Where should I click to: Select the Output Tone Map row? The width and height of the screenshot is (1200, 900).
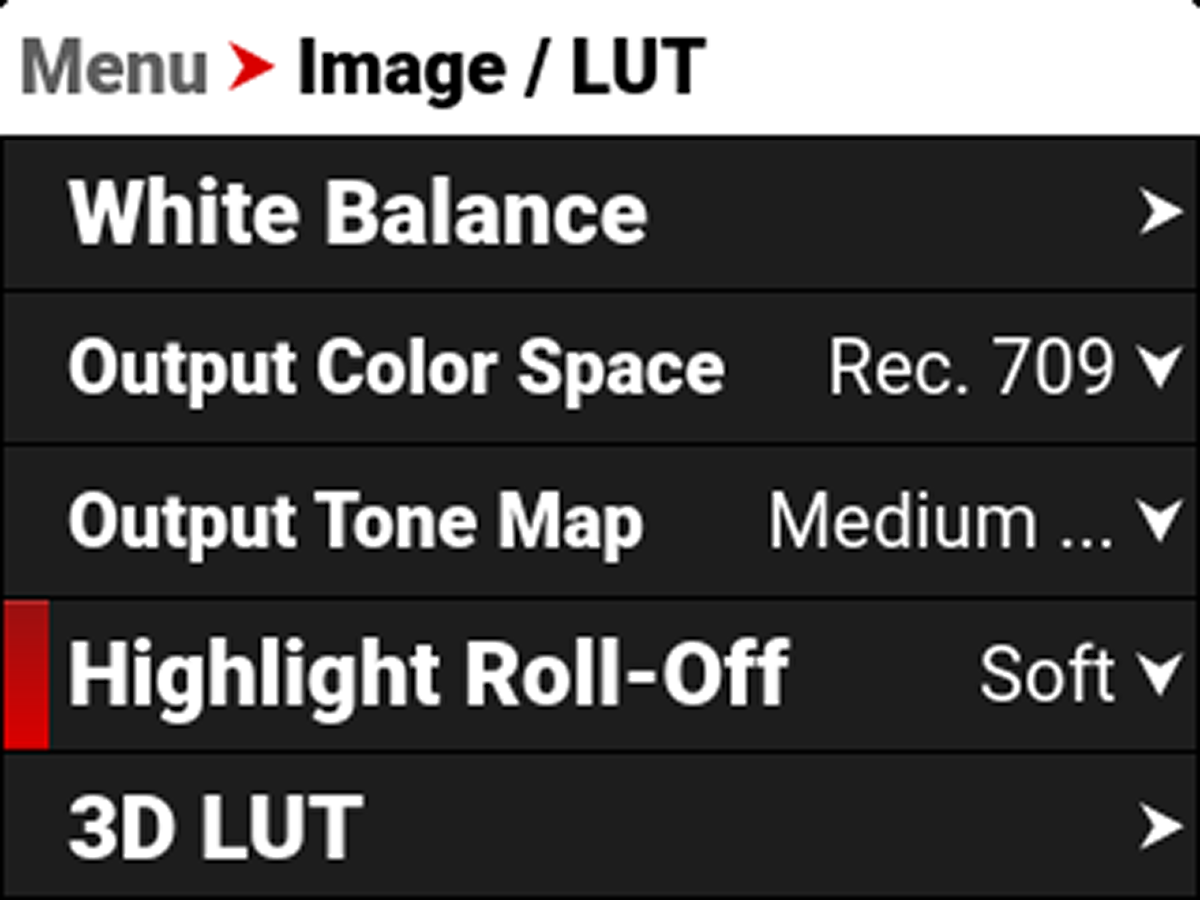pos(600,519)
